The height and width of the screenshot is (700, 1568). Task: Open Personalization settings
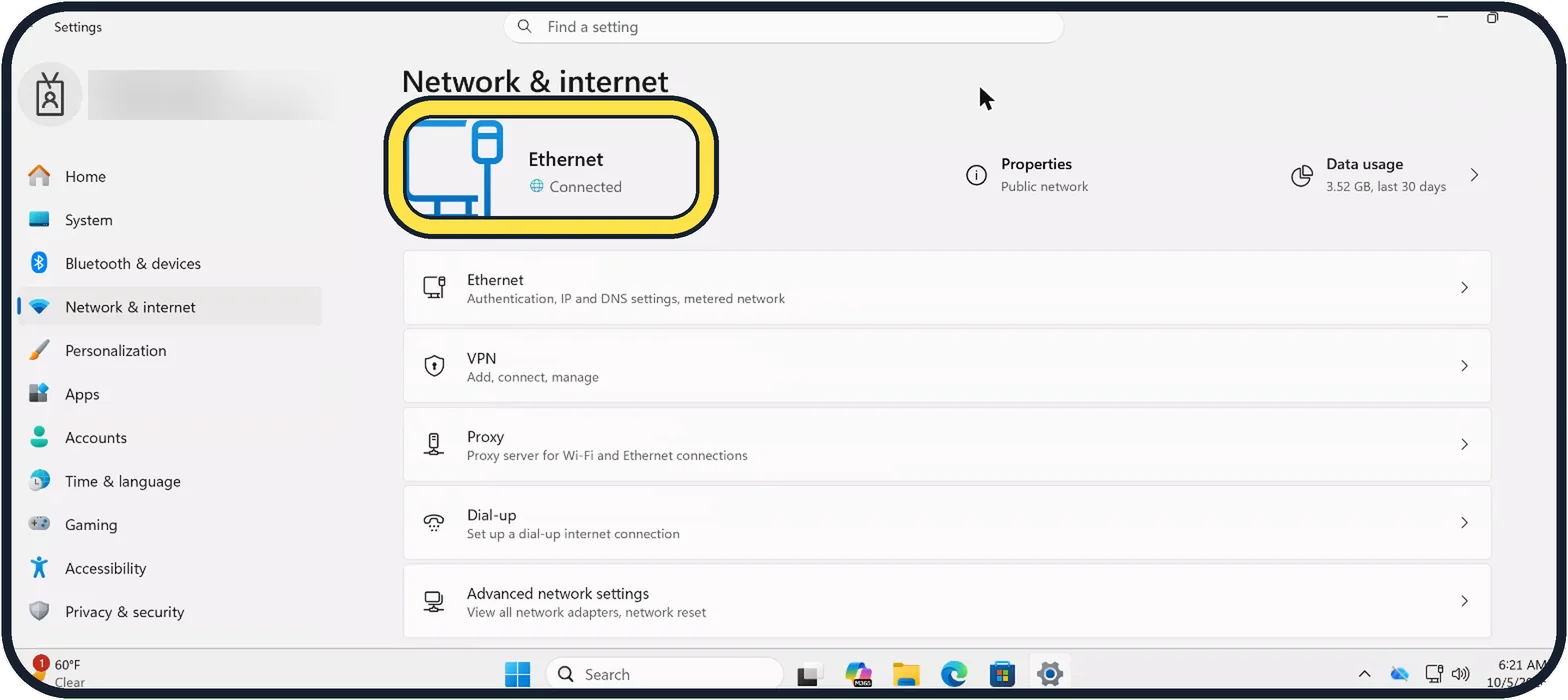click(168, 350)
